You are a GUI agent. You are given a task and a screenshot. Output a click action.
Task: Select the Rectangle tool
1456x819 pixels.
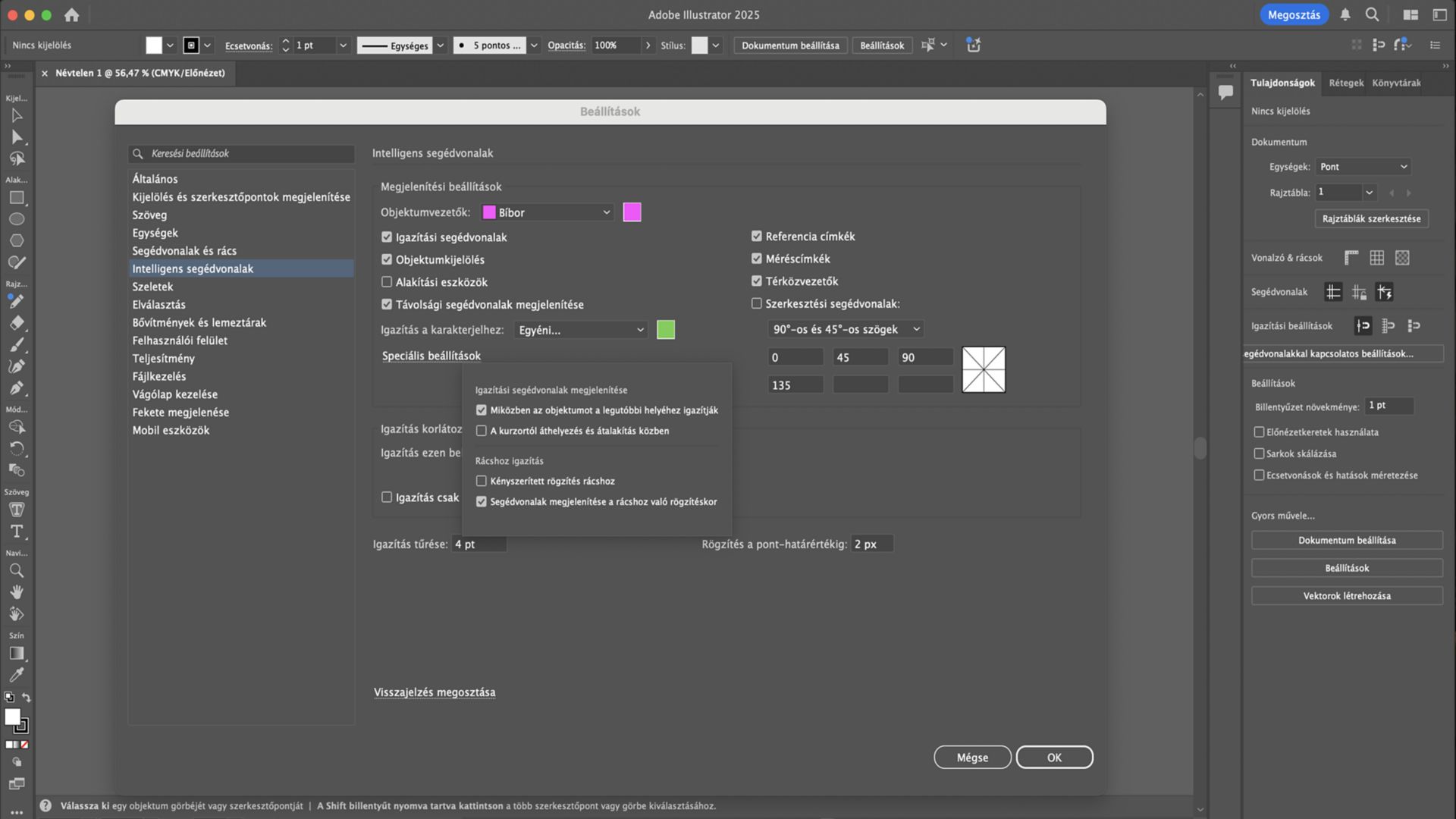pyautogui.click(x=17, y=198)
